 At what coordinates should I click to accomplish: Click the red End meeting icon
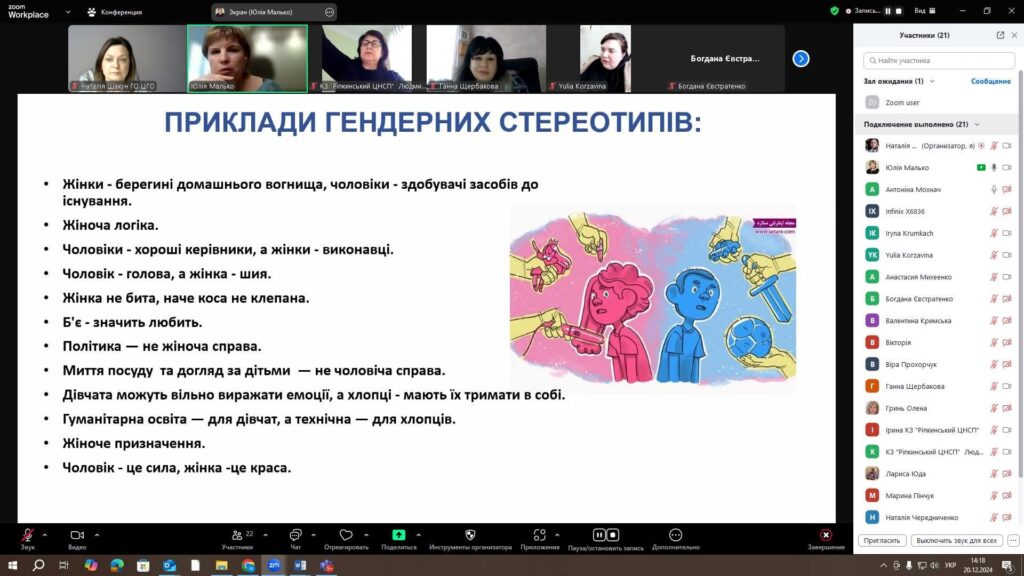coord(826,535)
